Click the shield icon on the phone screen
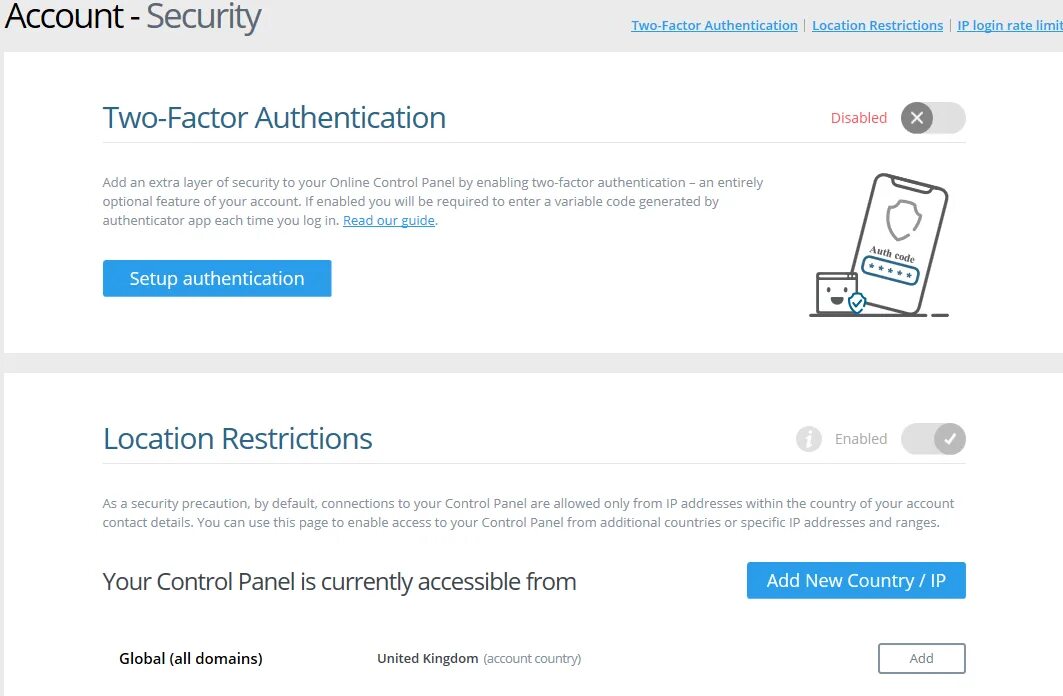Image resolution: width=1063 pixels, height=696 pixels. click(x=904, y=220)
